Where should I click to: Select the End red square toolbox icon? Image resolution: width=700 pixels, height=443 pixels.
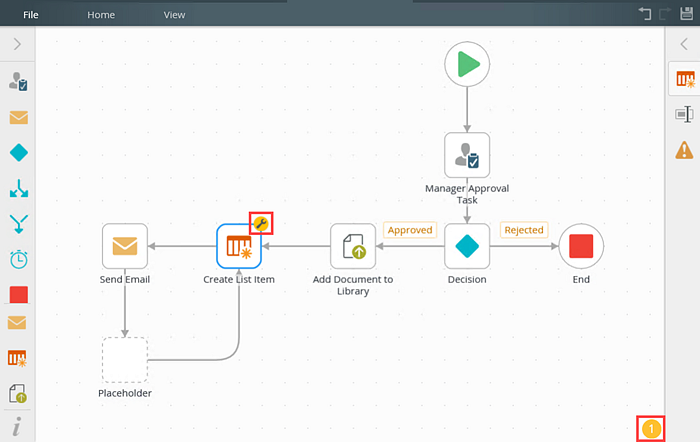point(18,295)
